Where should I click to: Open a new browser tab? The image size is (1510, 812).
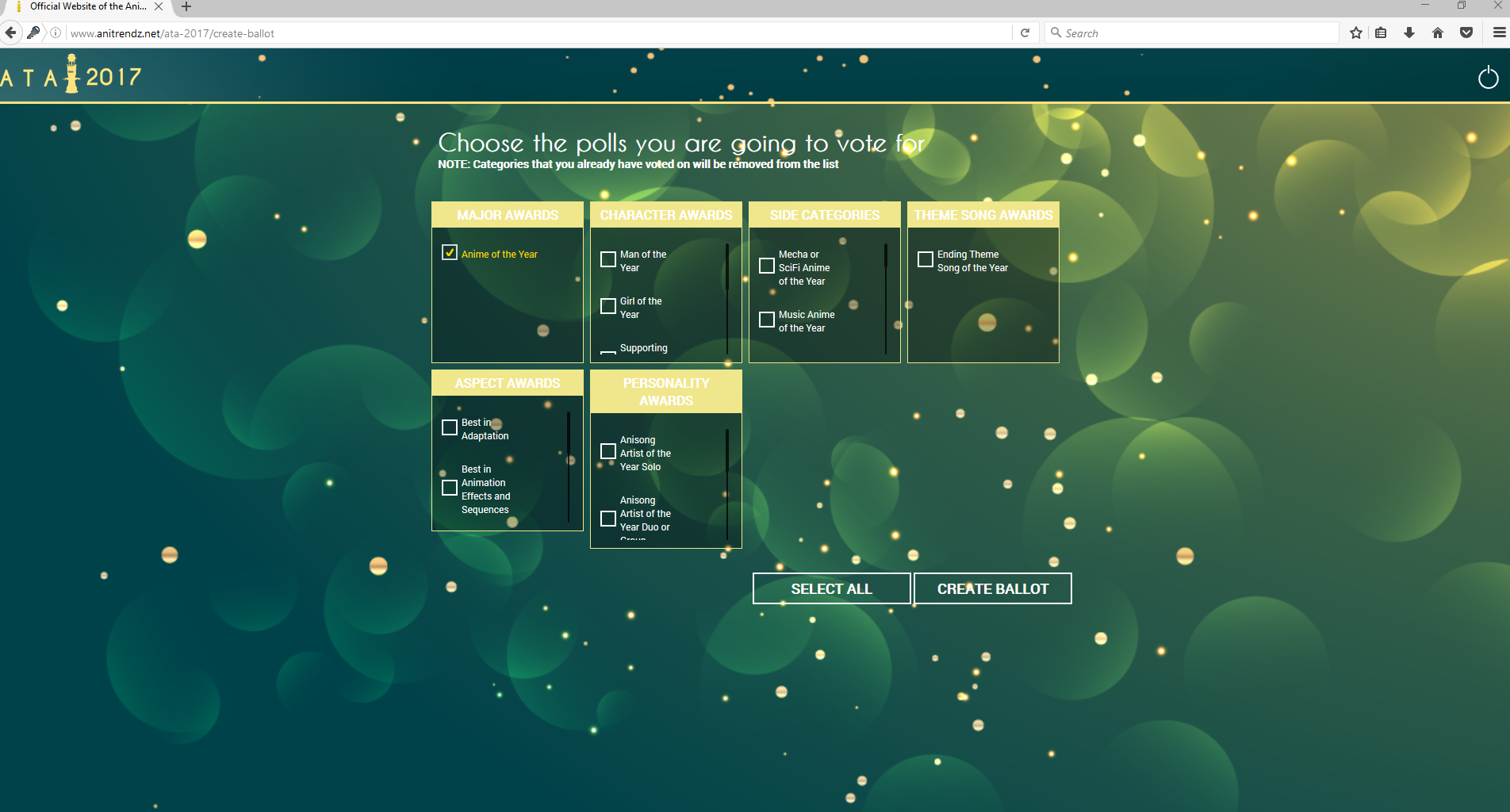[x=186, y=7]
